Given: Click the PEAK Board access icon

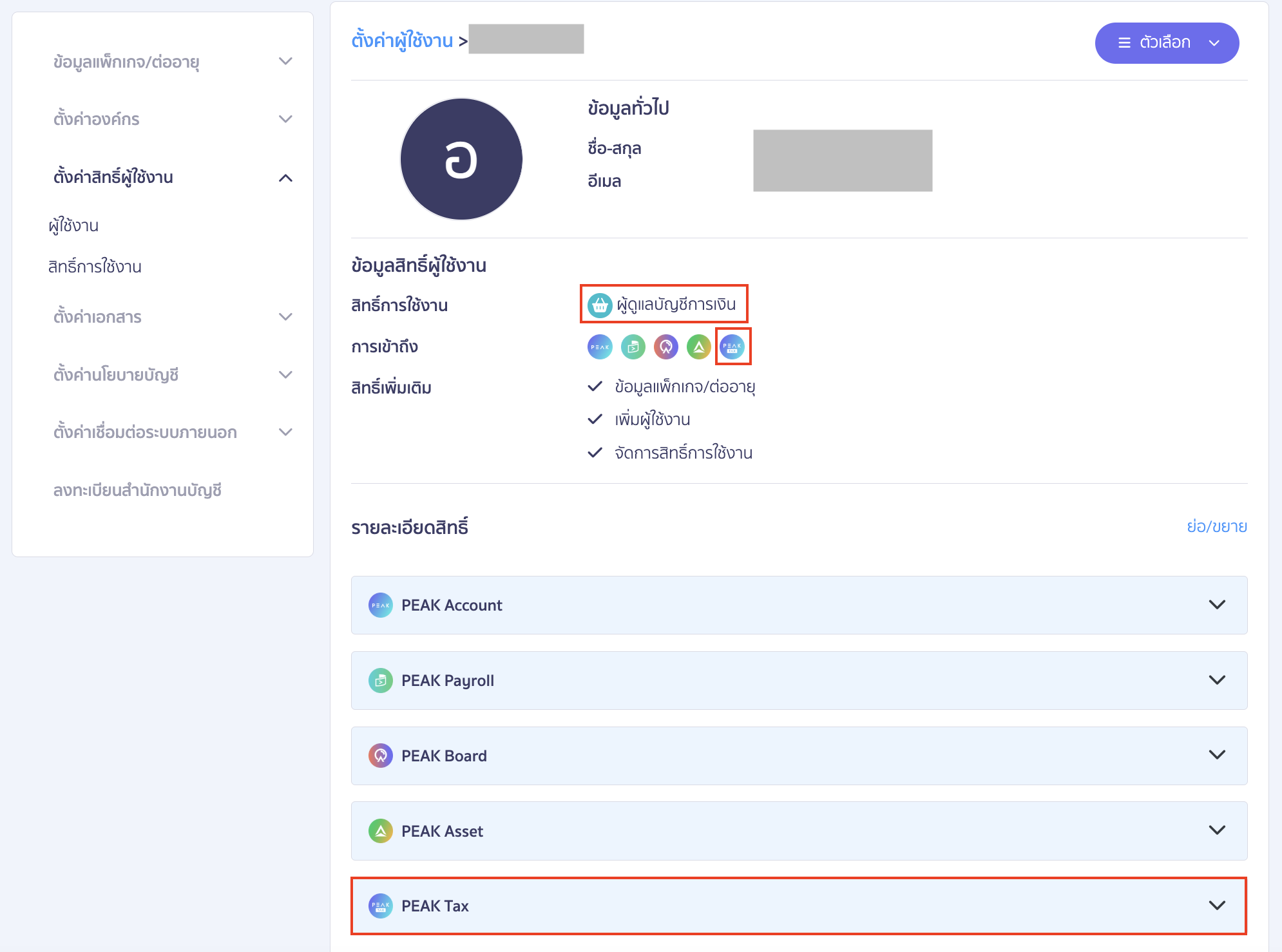Looking at the screenshot, I should [x=666, y=347].
